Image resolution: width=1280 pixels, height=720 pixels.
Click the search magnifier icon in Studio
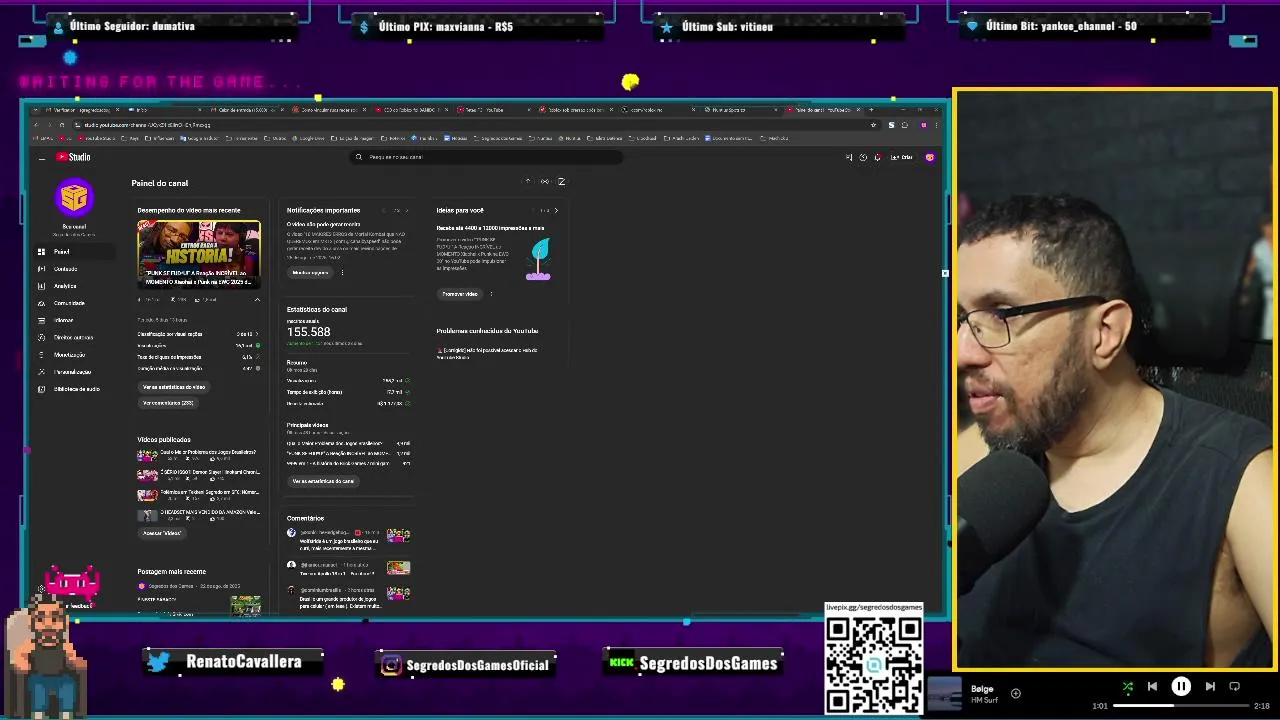(359, 157)
